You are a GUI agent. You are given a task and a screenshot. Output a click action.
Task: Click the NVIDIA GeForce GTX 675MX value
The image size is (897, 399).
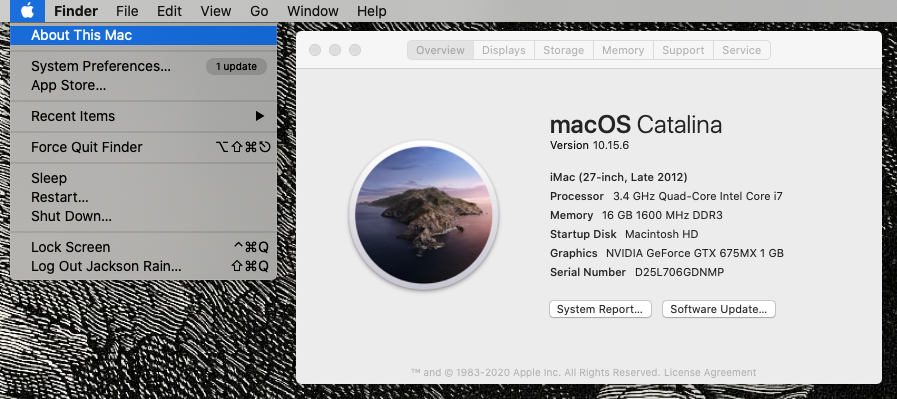click(x=695, y=253)
